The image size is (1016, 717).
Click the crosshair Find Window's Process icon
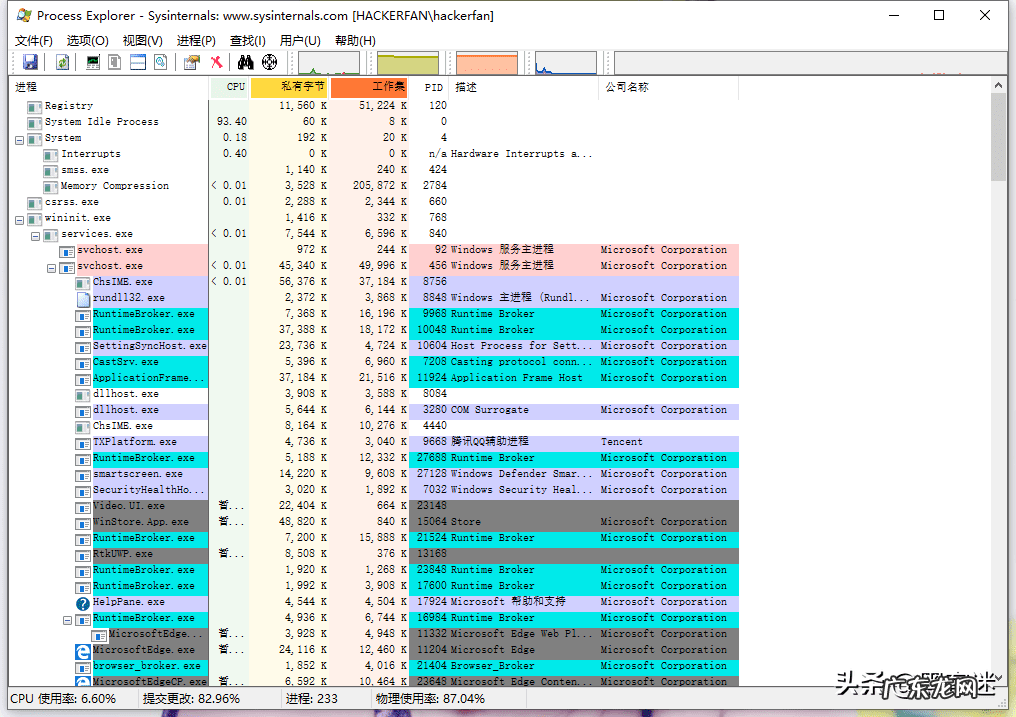tap(269, 62)
